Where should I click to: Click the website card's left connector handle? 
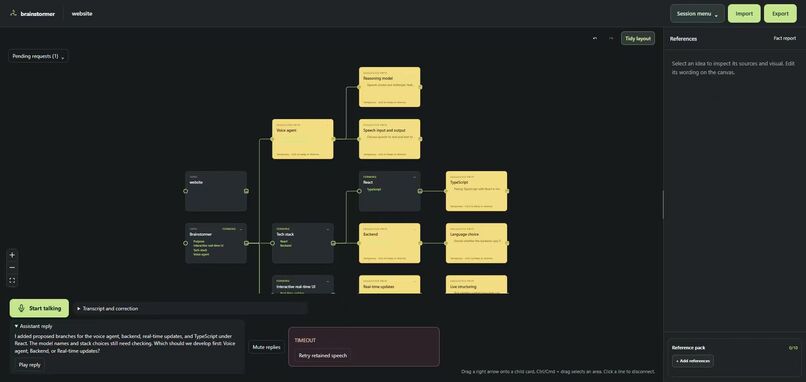pos(186,191)
